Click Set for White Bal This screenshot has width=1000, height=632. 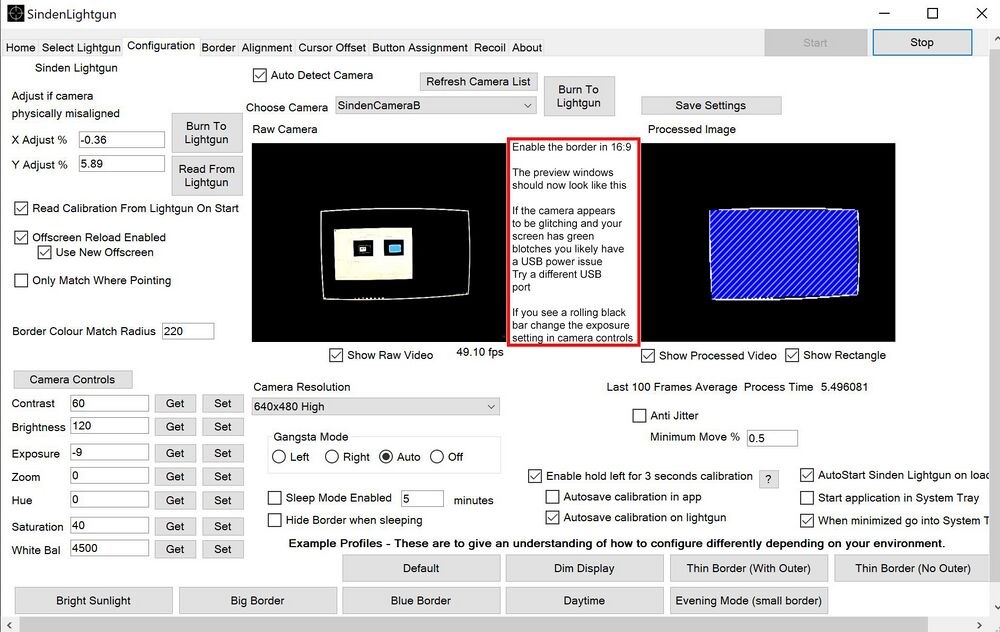click(223, 549)
